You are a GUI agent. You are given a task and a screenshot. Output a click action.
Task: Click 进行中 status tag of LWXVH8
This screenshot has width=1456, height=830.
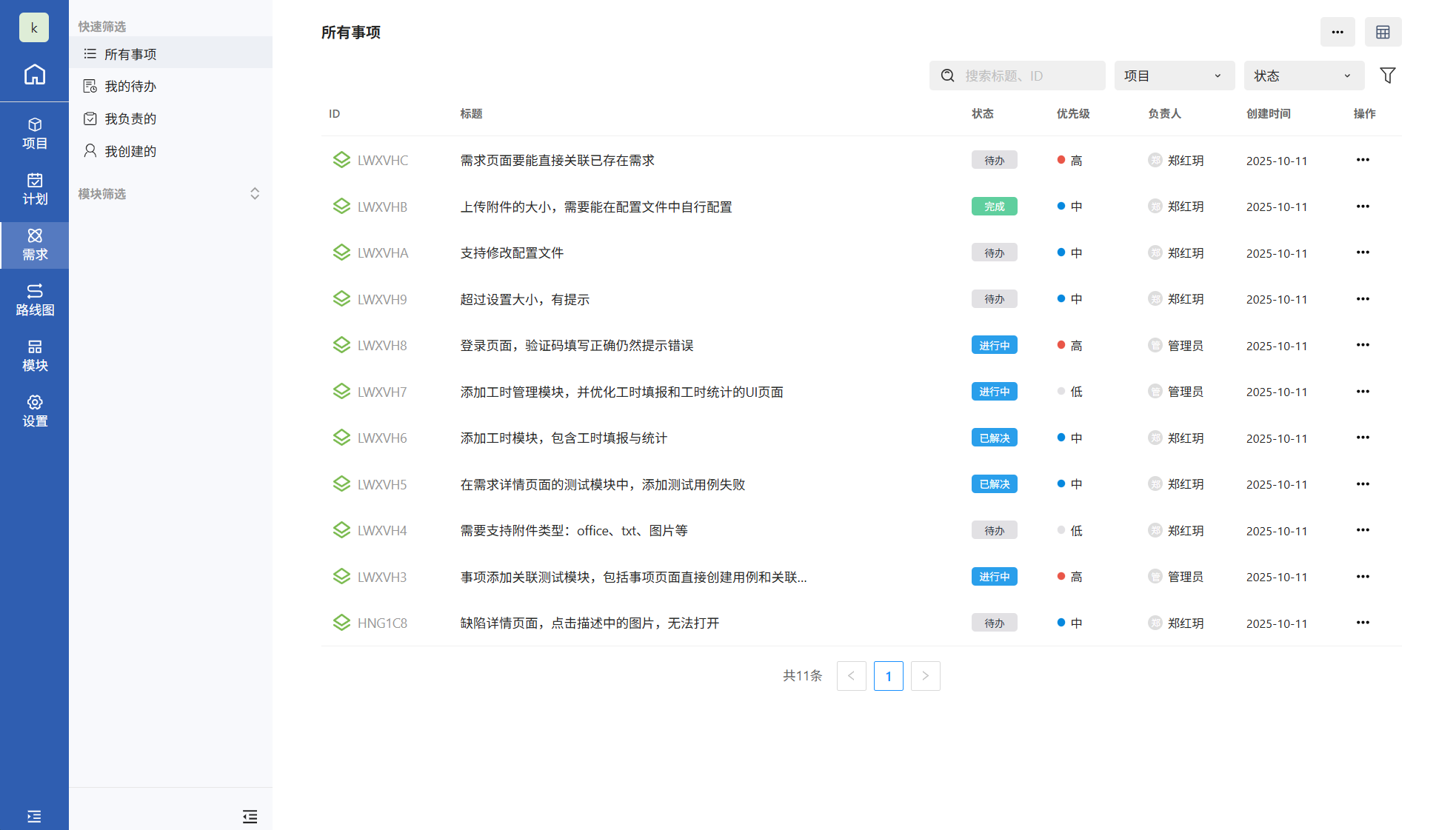click(x=994, y=346)
